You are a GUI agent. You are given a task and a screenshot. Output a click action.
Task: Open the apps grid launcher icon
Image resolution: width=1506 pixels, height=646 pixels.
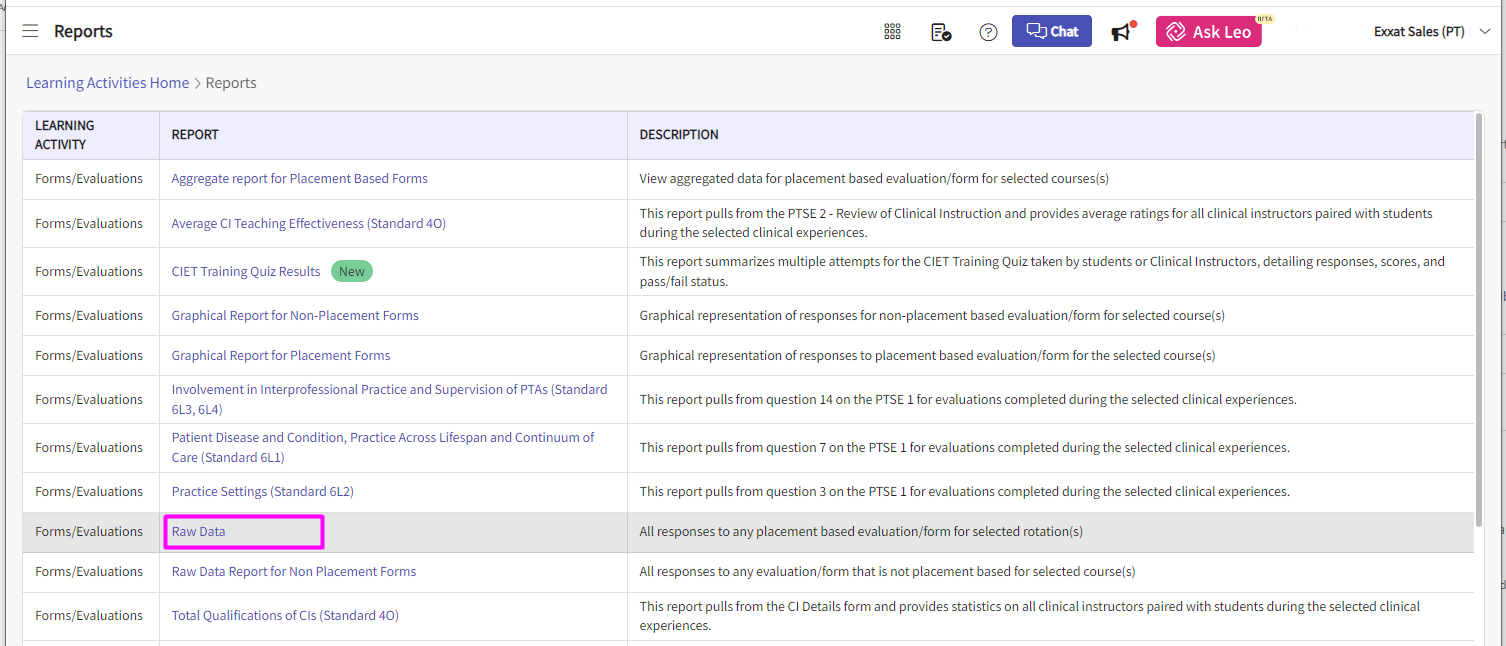[892, 32]
